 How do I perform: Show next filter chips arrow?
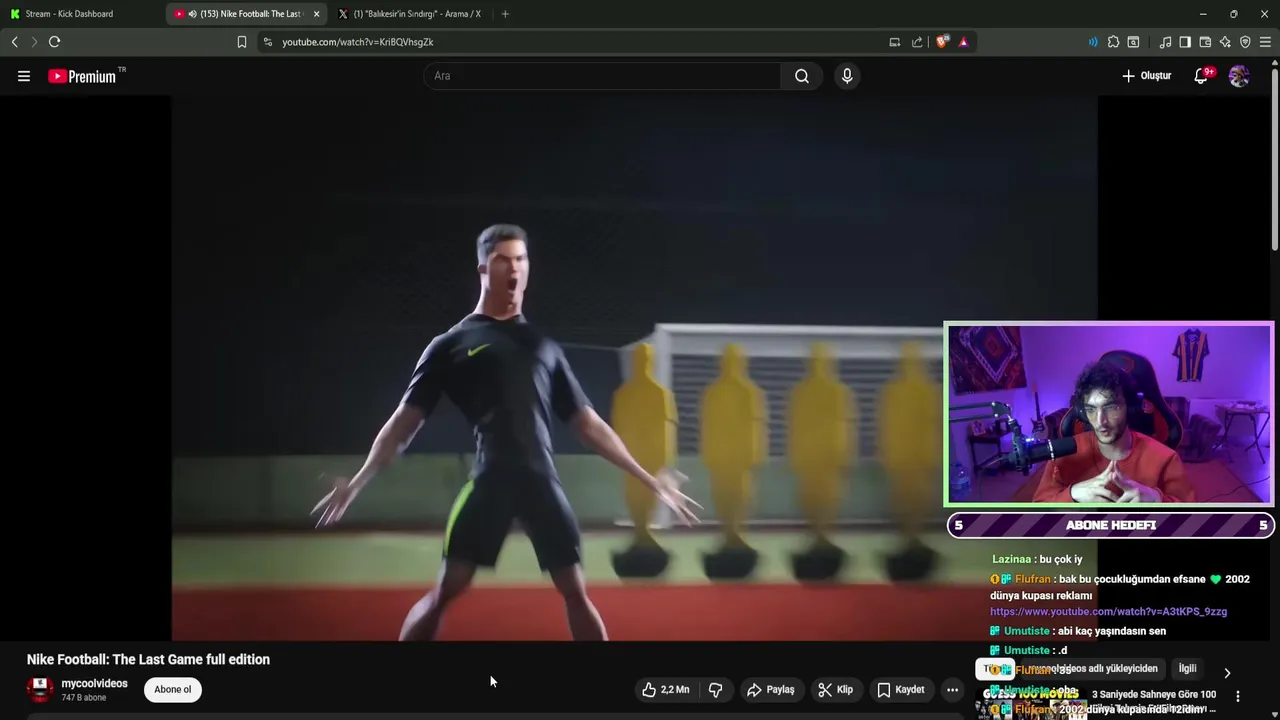pos(1227,673)
